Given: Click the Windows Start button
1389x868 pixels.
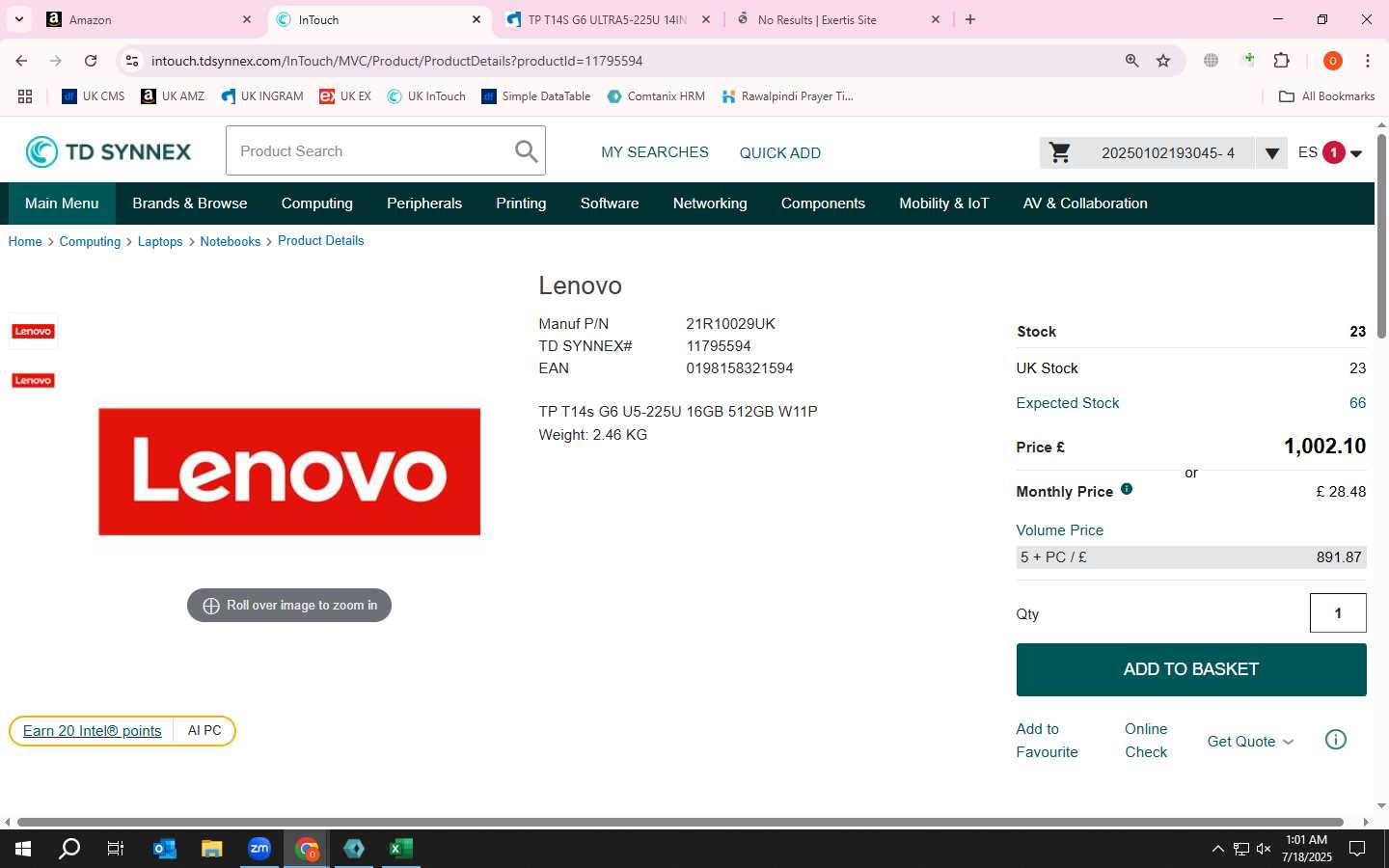Looking at the screenshot, I should click(23, 849).
